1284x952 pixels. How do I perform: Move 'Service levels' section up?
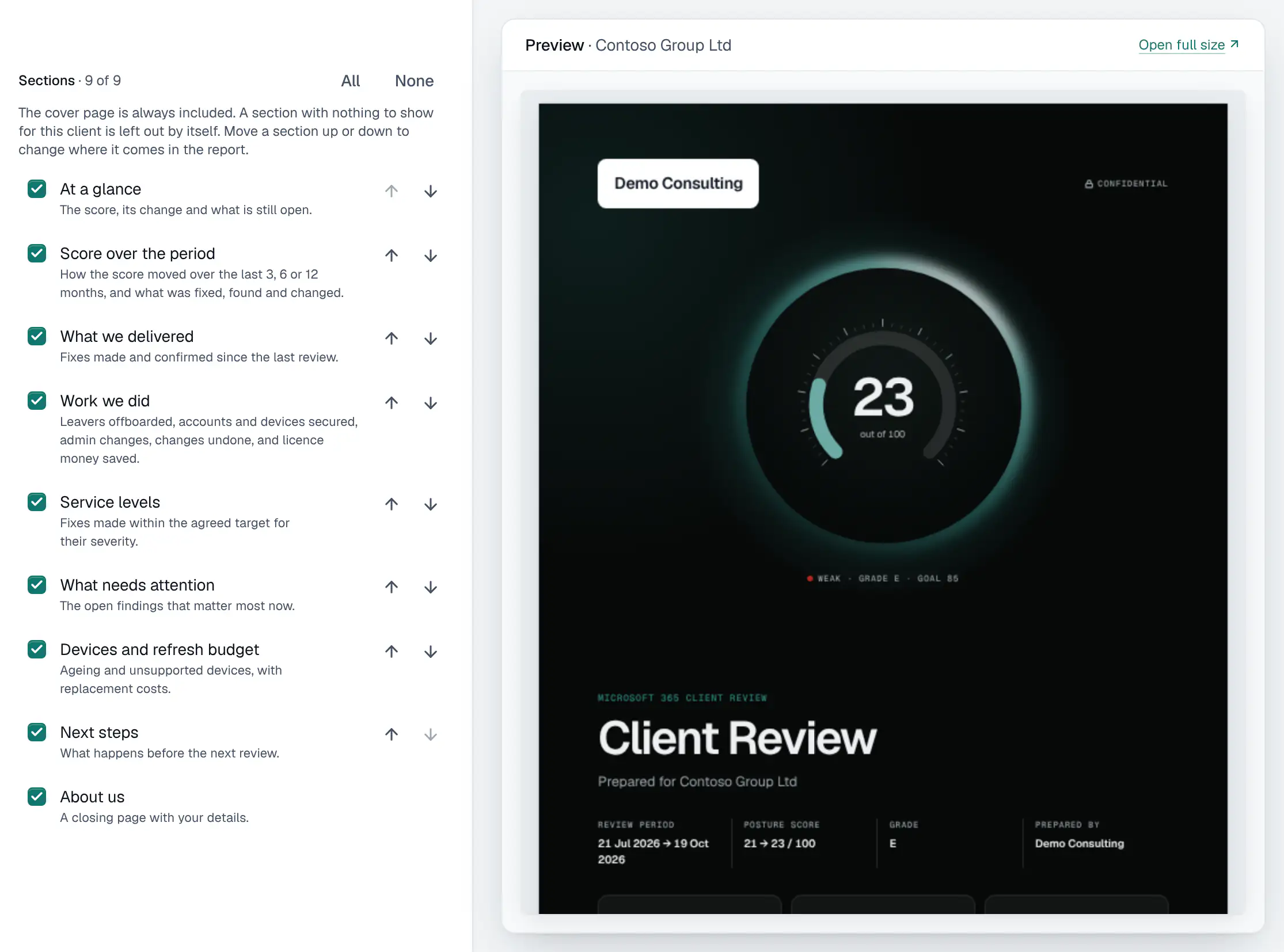[392, 504]
